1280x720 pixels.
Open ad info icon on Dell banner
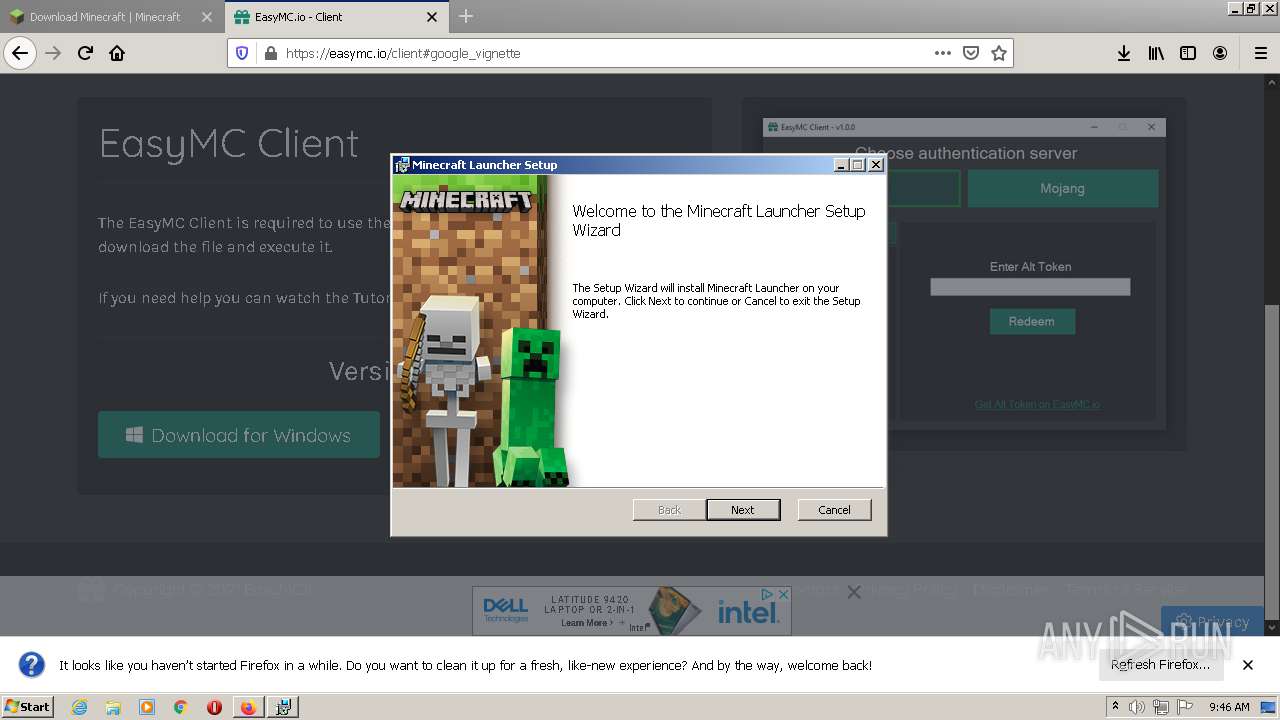pos(768,594)
